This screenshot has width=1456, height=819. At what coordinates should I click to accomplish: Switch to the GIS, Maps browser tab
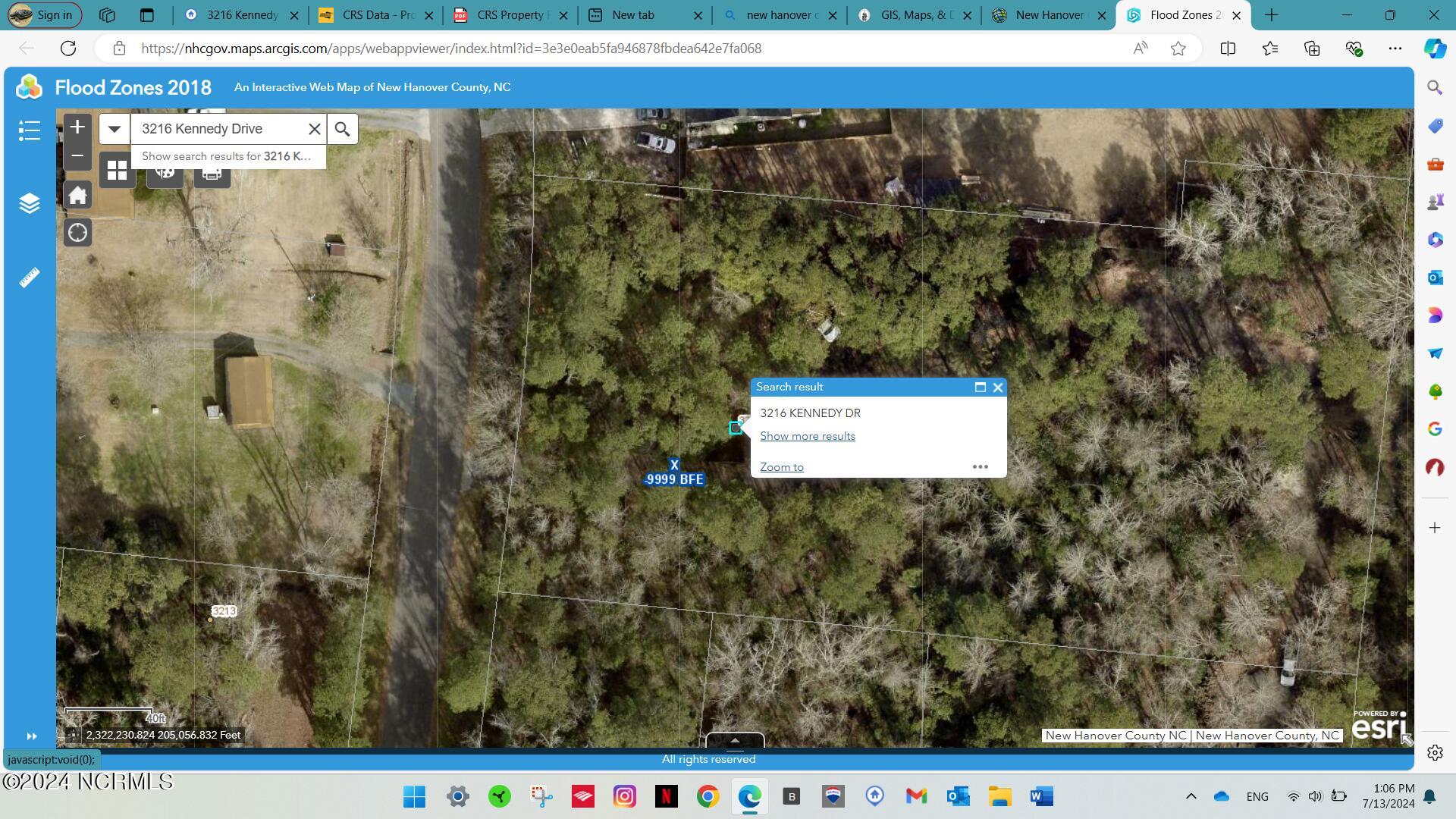[914, 15]
